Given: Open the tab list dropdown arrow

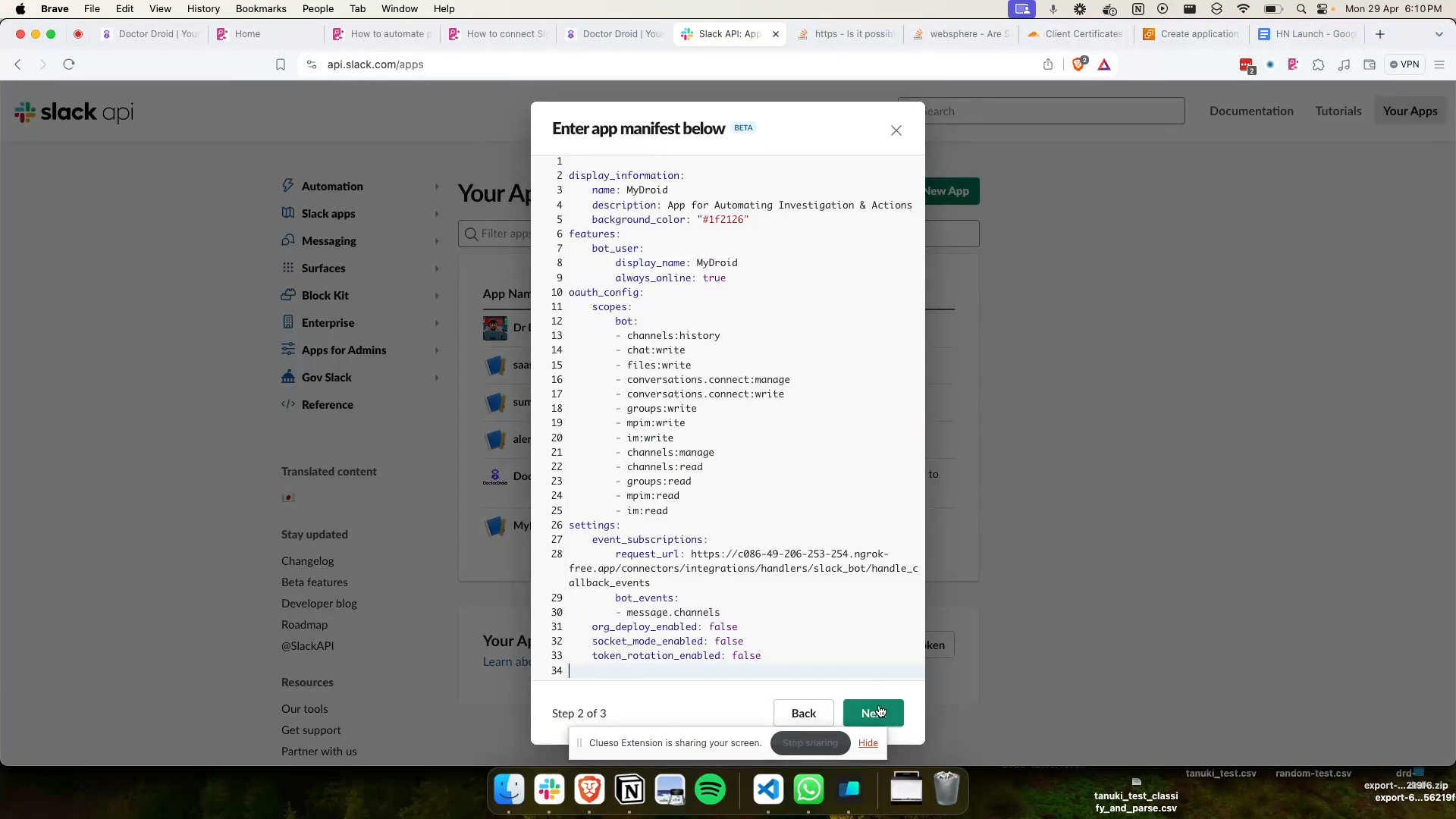Looking at the screenshot, I should 1439,34.
